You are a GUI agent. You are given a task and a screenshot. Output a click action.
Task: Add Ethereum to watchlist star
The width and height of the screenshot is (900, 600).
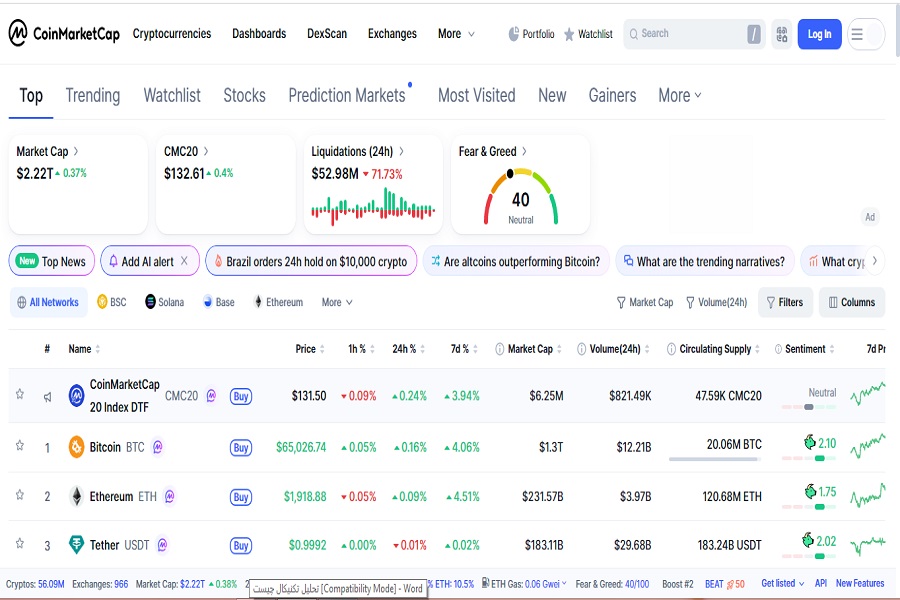tap(20, 494)
